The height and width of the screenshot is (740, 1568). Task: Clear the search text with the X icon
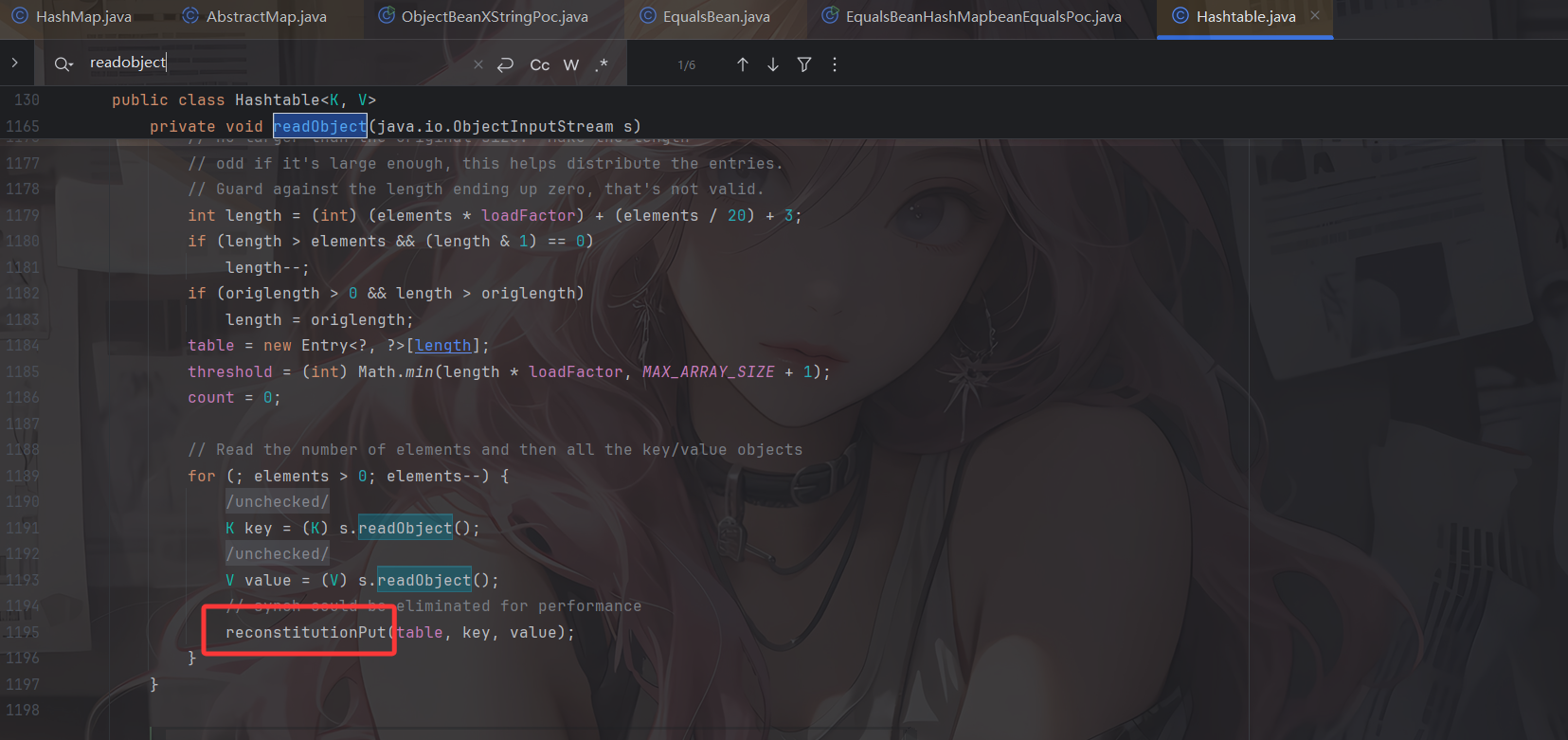478,64
